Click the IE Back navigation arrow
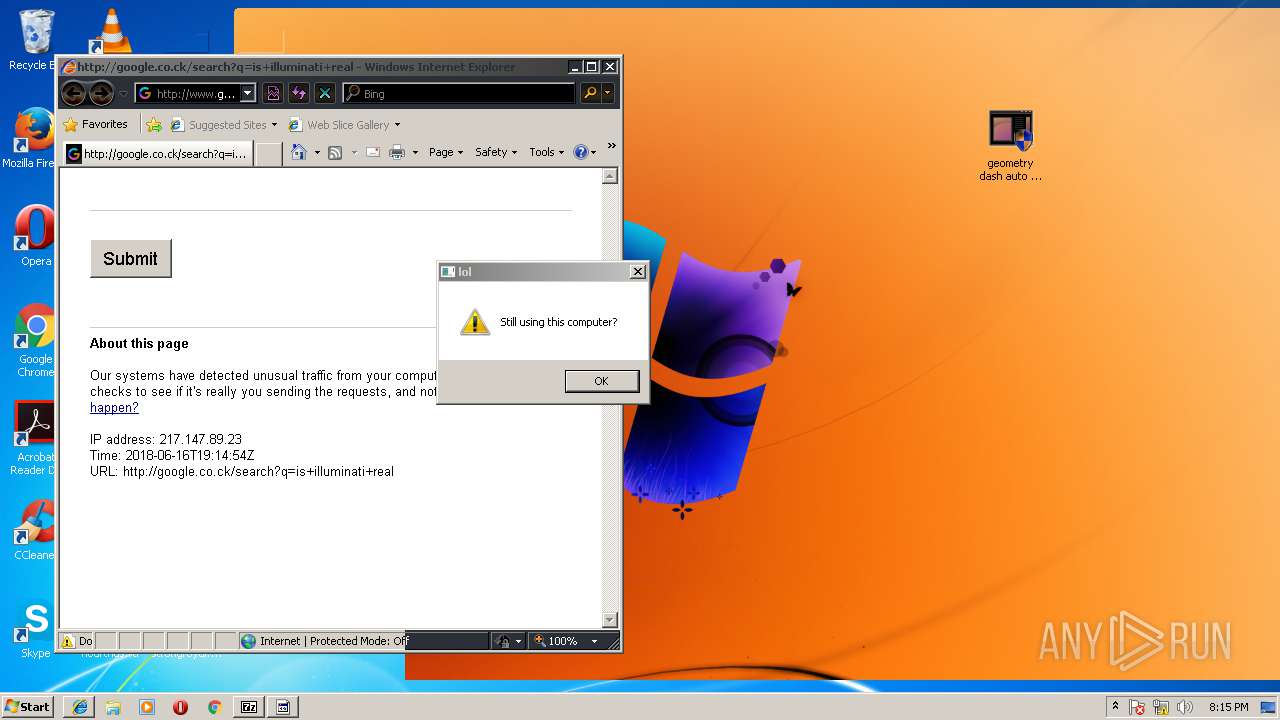The width and height of the screenshot is (1280, 720). click(73, 94)
